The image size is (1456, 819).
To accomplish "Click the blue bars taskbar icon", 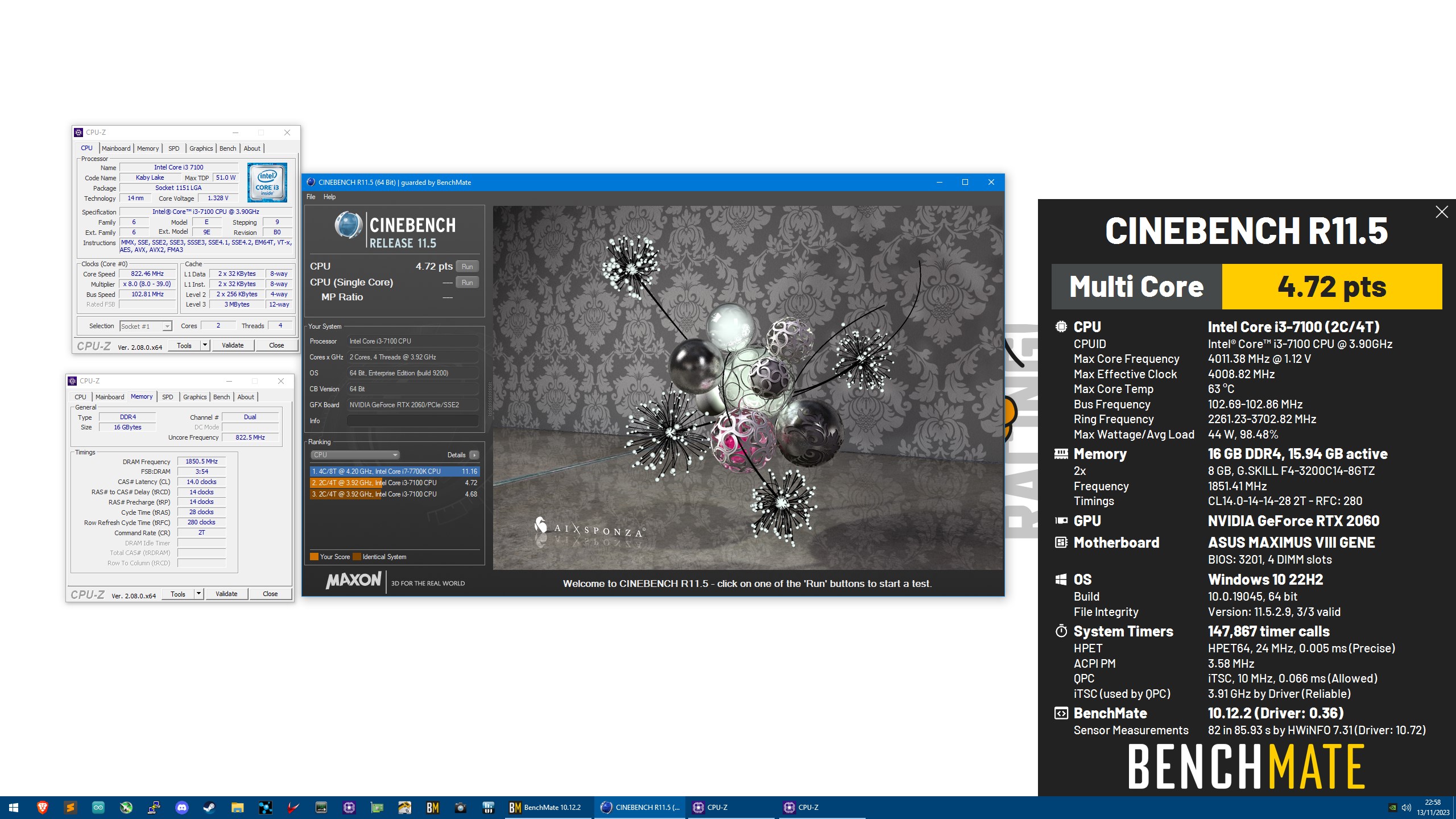I will (488, 807).
